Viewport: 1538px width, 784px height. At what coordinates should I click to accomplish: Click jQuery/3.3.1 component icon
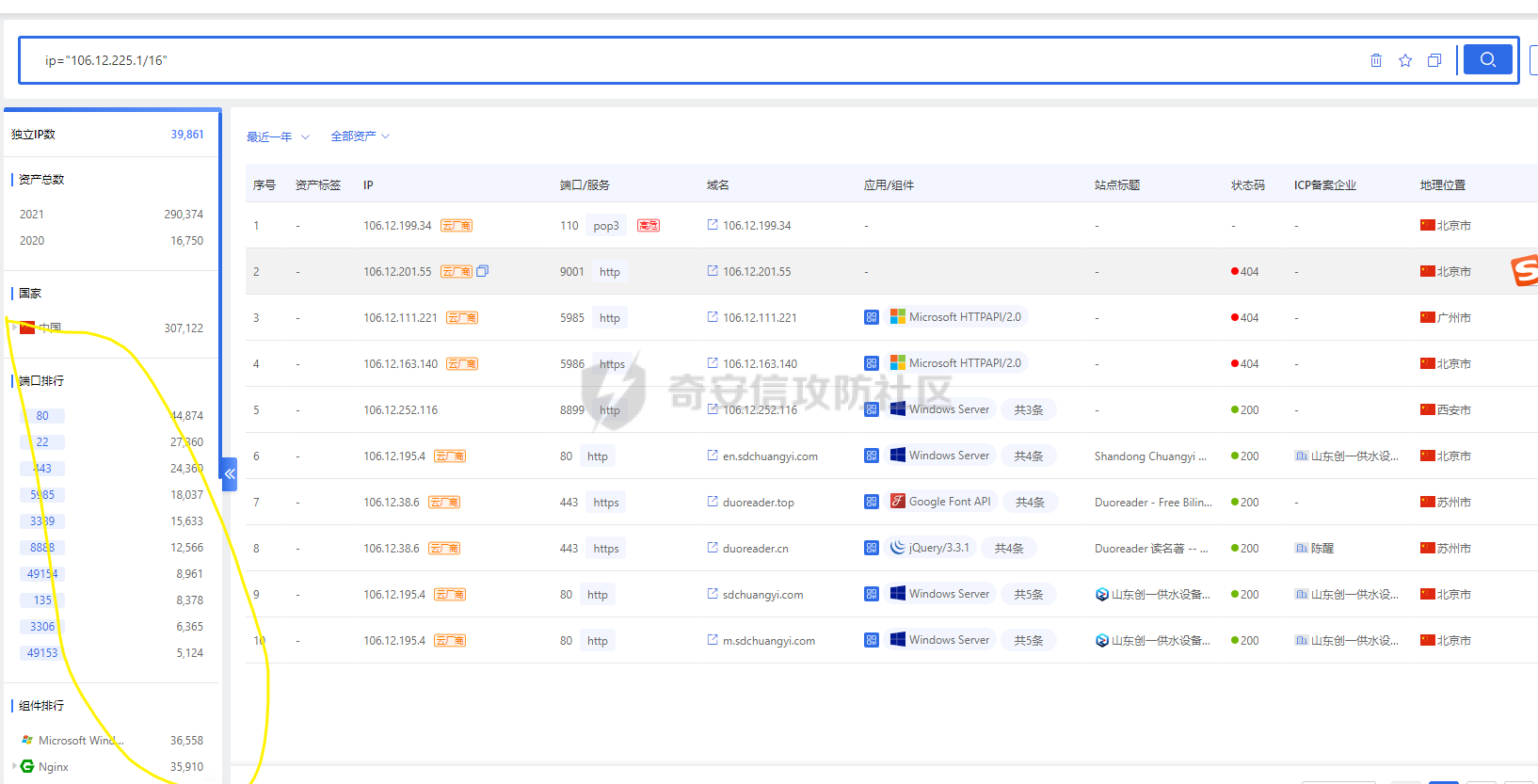(x=898, y=547)
